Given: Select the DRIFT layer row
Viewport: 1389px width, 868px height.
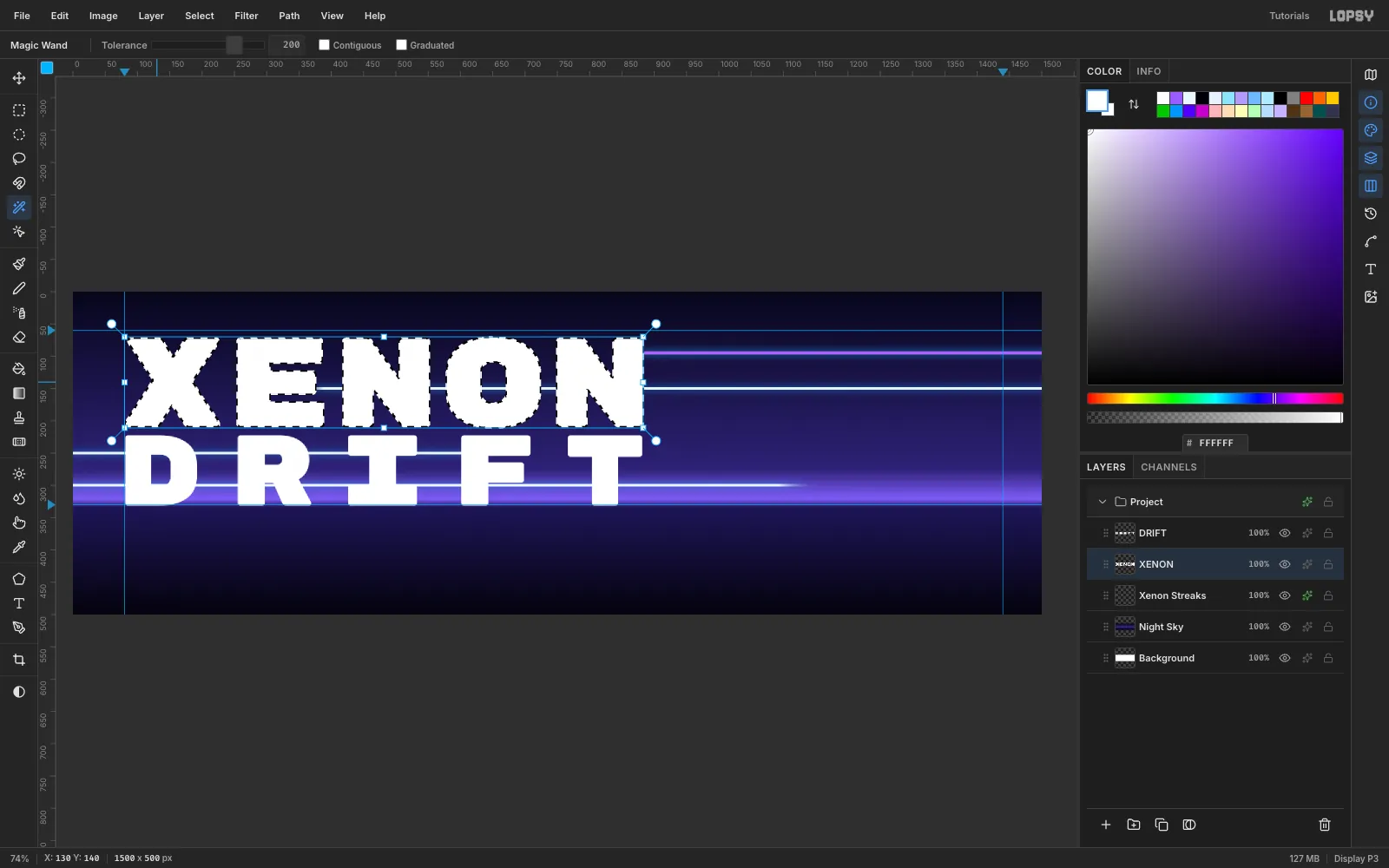Looking at the screenshot, I should [1215, 533].
